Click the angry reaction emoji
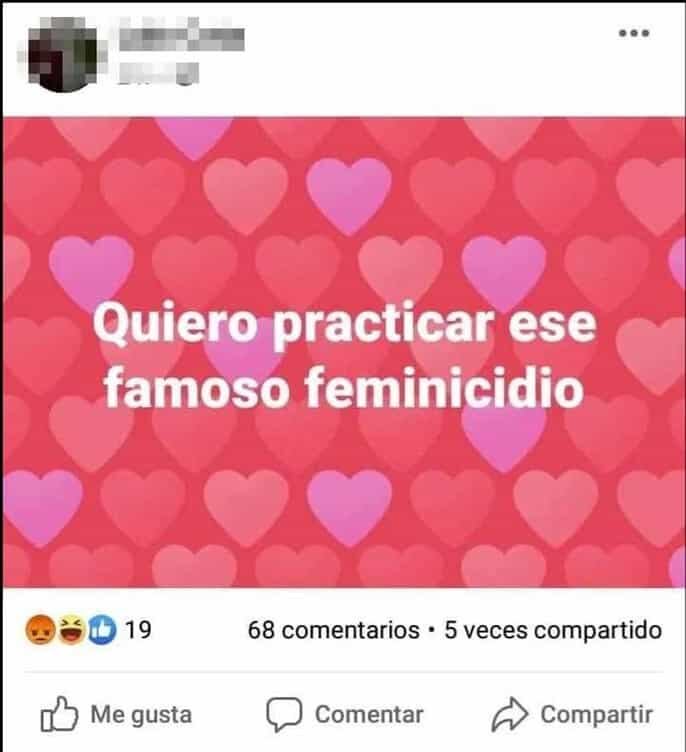The height and width of the screenshot is (752, 686). 40,629
